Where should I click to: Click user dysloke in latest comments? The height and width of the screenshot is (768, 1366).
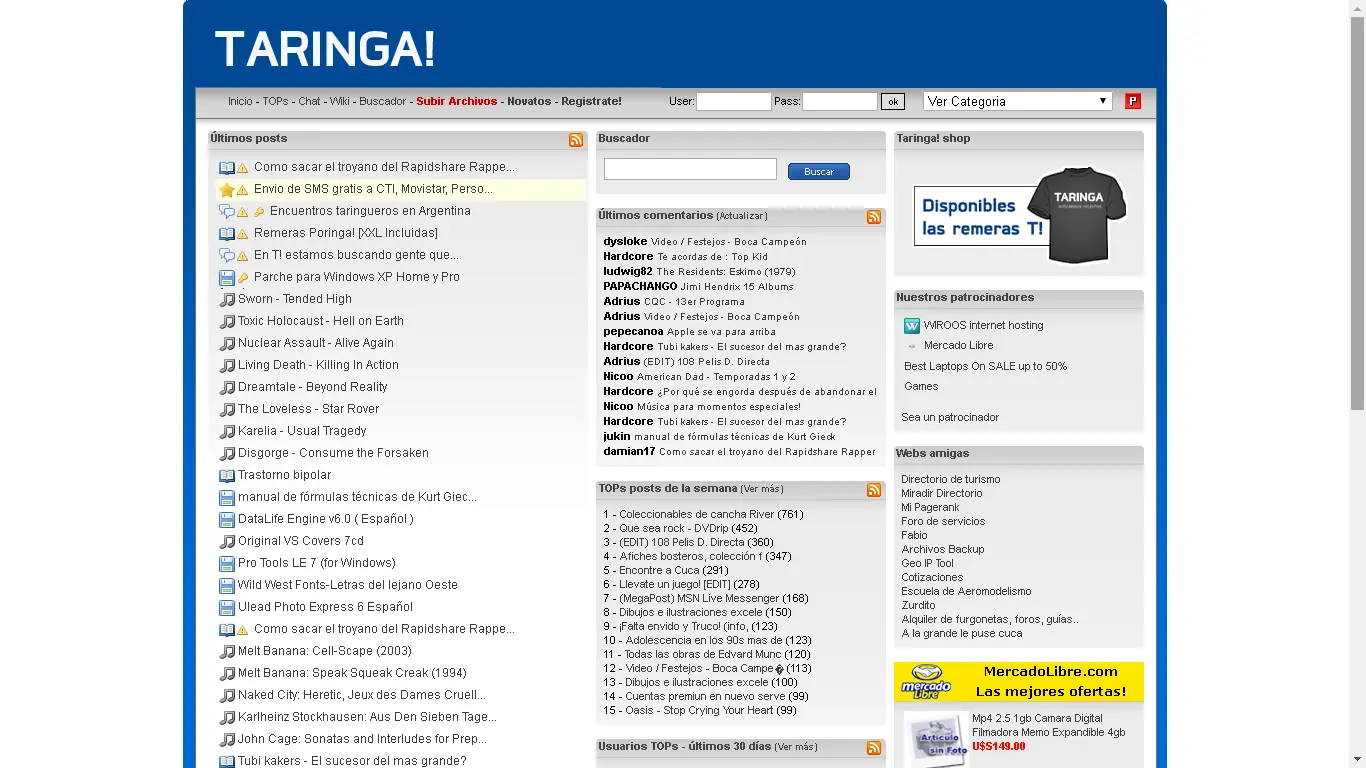pos(625,241)
